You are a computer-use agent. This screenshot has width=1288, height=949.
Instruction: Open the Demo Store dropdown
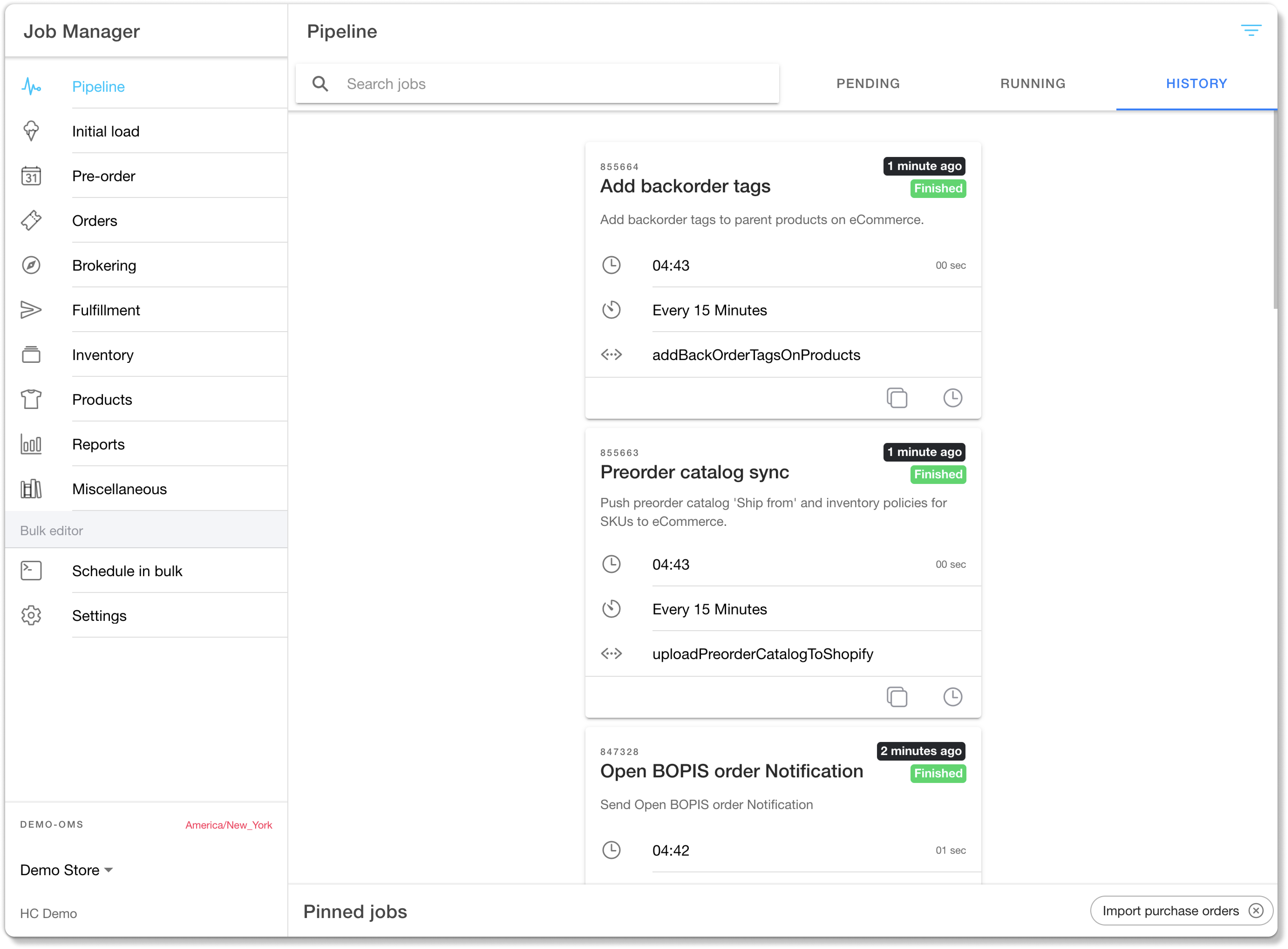[67, 870]
